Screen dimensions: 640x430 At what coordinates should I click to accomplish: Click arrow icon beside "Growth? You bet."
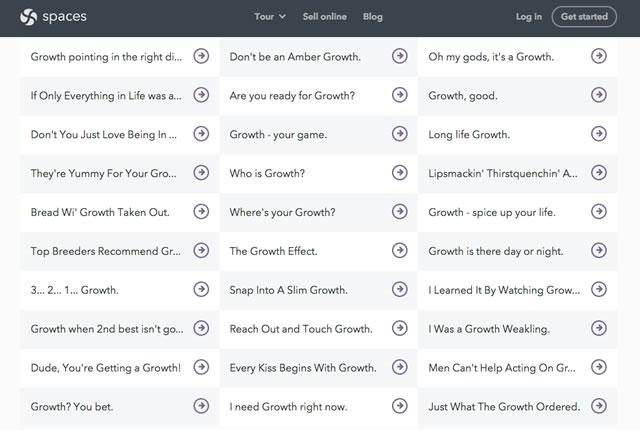[201, 406]
